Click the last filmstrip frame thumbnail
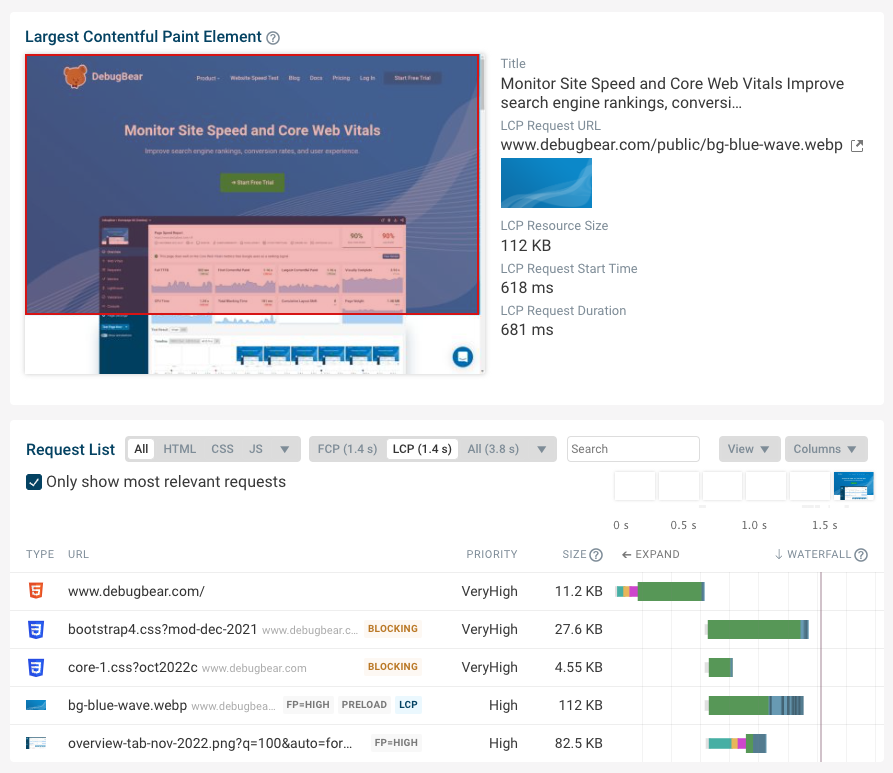Image resolution: width=893 pixels, height=773 pixels. click(853, 486)
